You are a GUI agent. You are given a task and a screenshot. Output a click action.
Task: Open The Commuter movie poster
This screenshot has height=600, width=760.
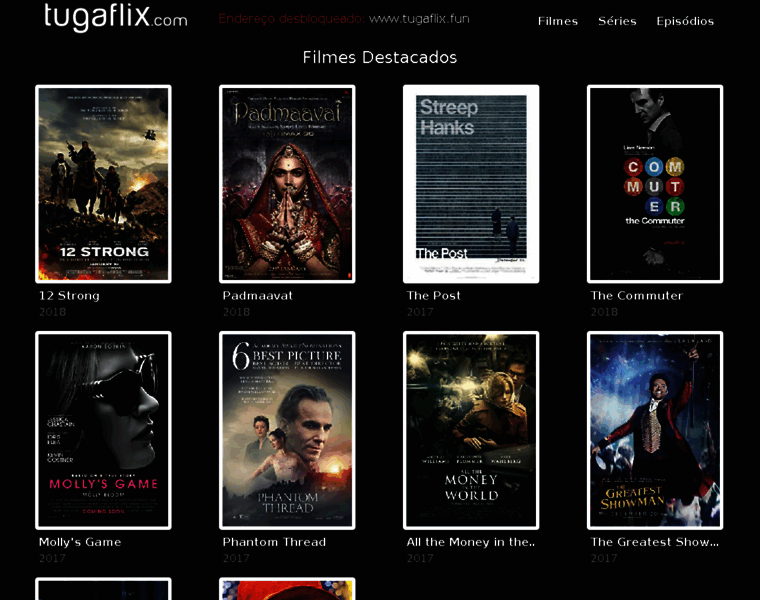[655, 184]
